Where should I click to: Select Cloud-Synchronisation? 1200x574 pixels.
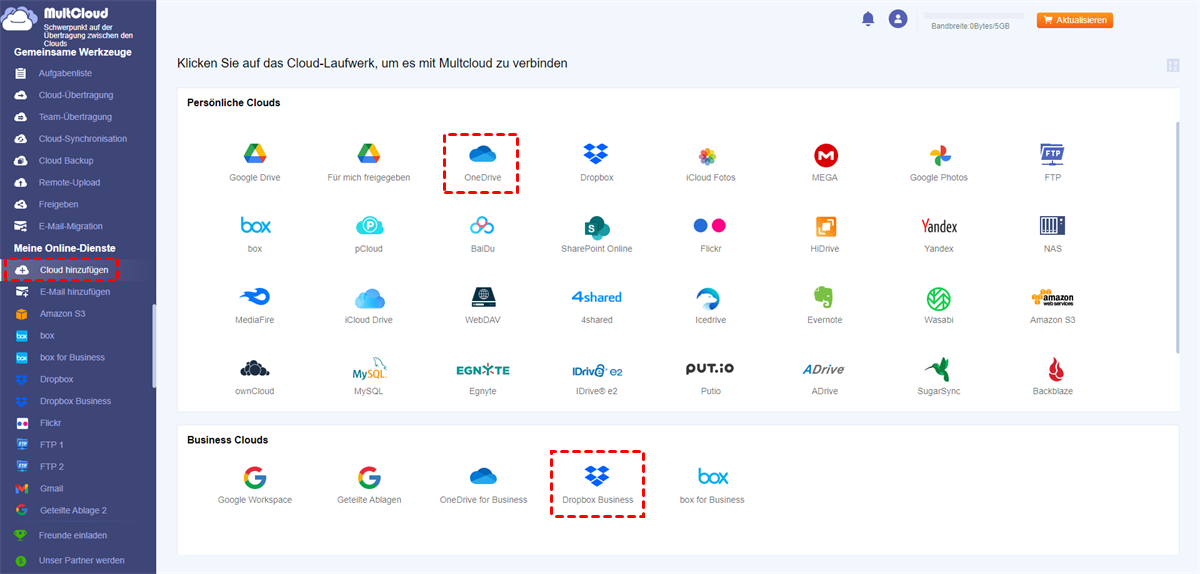83,139
